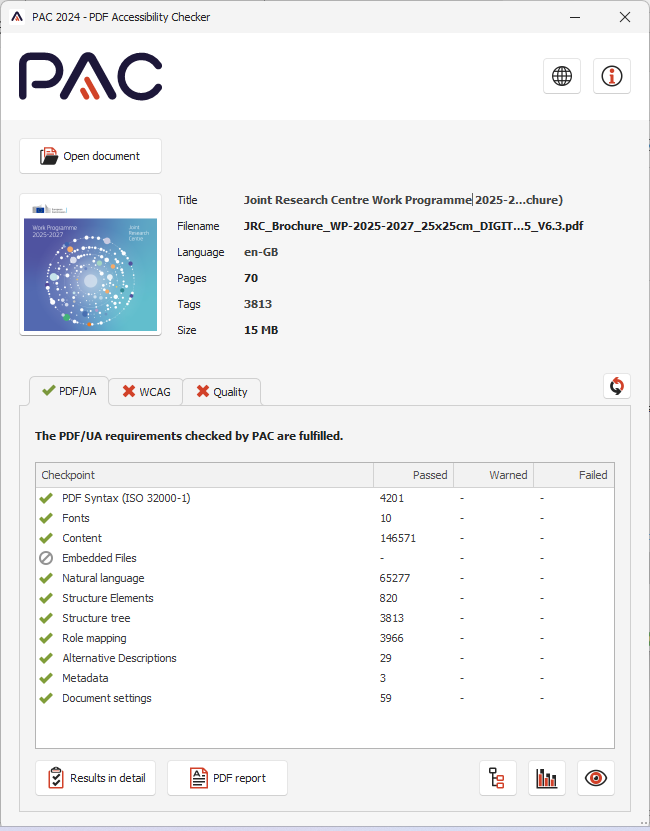Viewport: 650px width, 831px height.
Task: Click the document title Joint Research Centre
Action: 403,200
